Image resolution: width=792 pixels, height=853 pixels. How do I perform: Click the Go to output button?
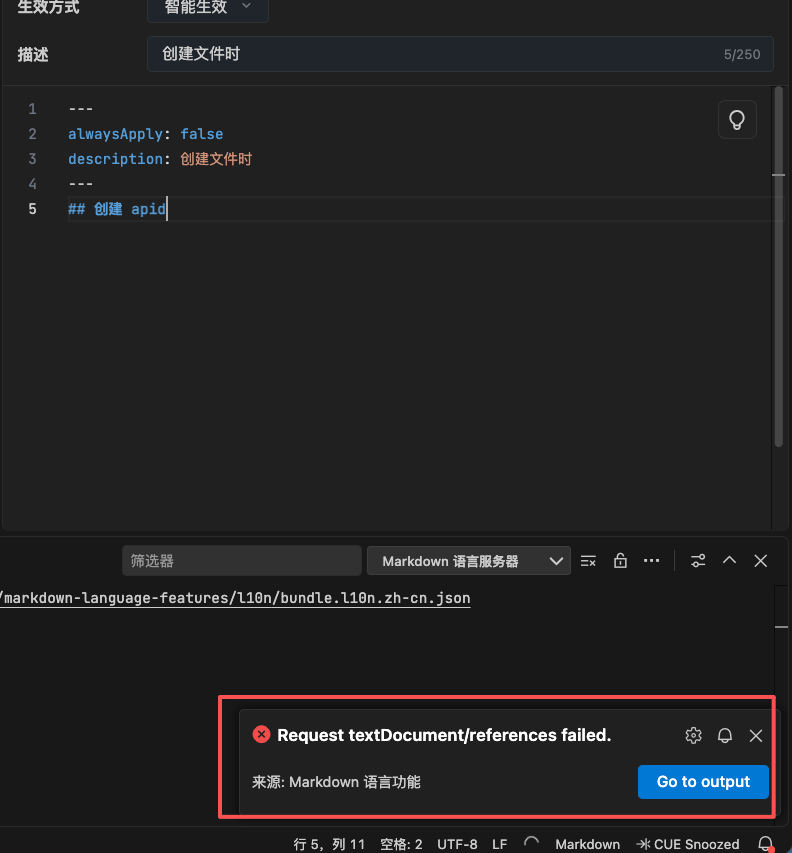pos(703,782)
